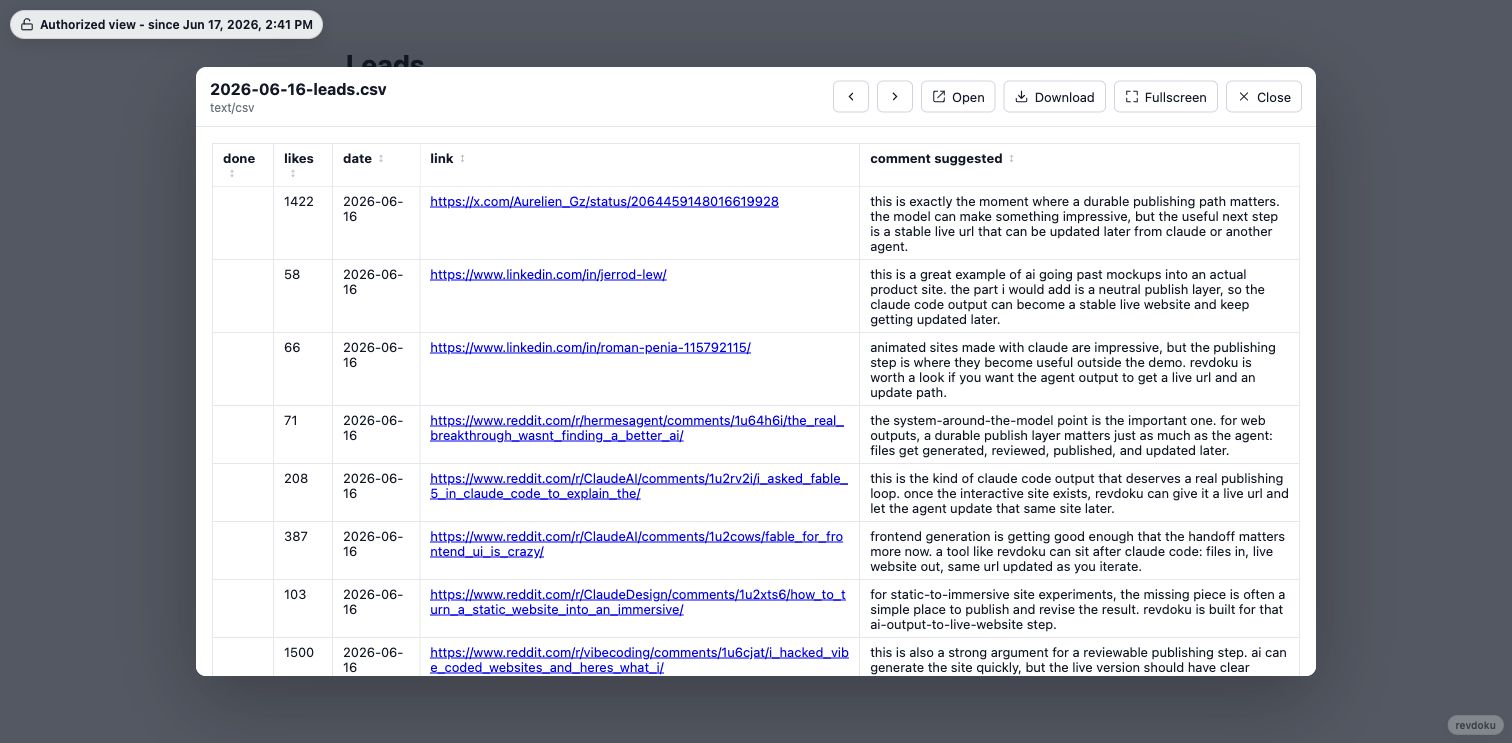
Task: Close the CSV preview dialog
Action: coord(1263,97)
